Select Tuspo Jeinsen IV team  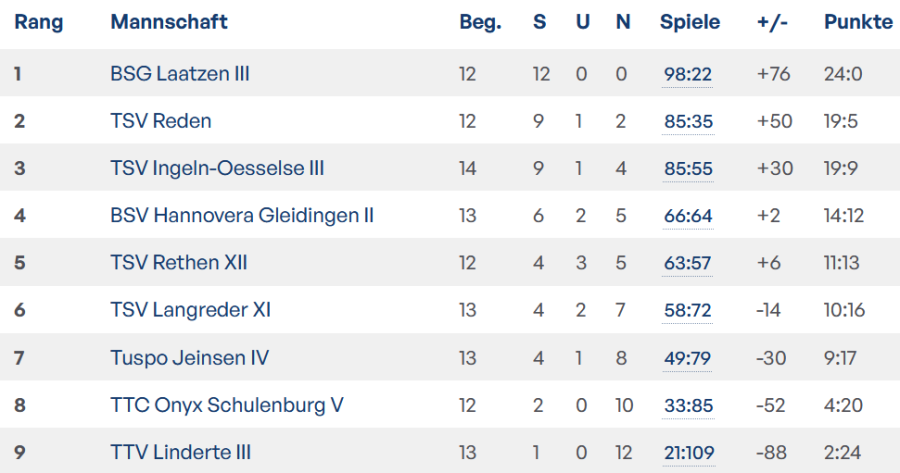coord(190,358)
